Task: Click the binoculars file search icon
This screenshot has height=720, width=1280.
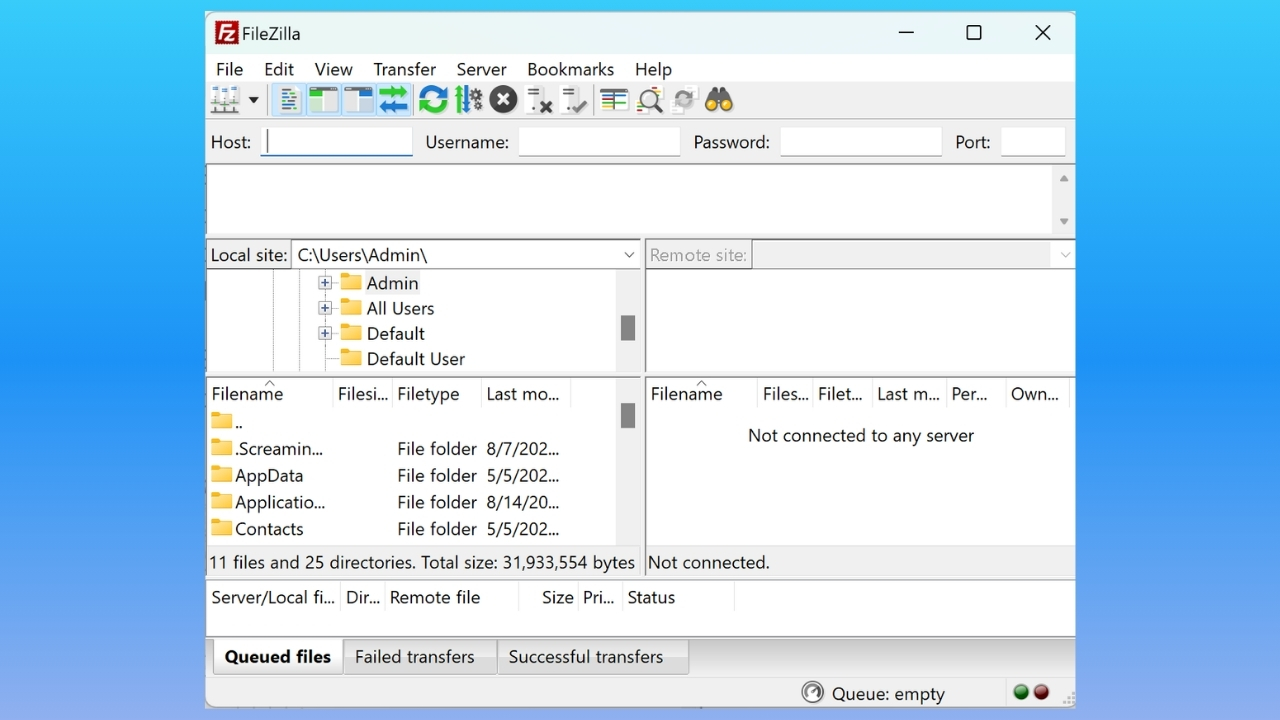Action: click(719, 100)
